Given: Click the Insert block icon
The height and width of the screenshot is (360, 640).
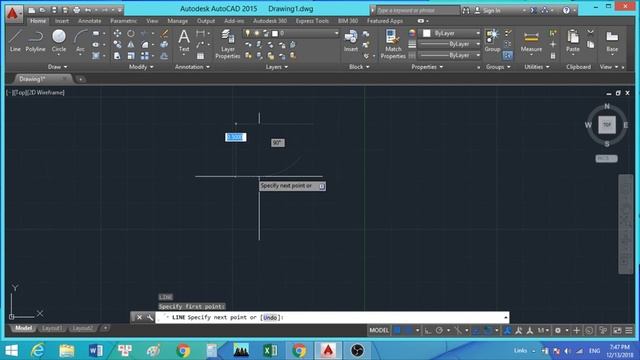Looking at the screenshot, I should point(351,41).
